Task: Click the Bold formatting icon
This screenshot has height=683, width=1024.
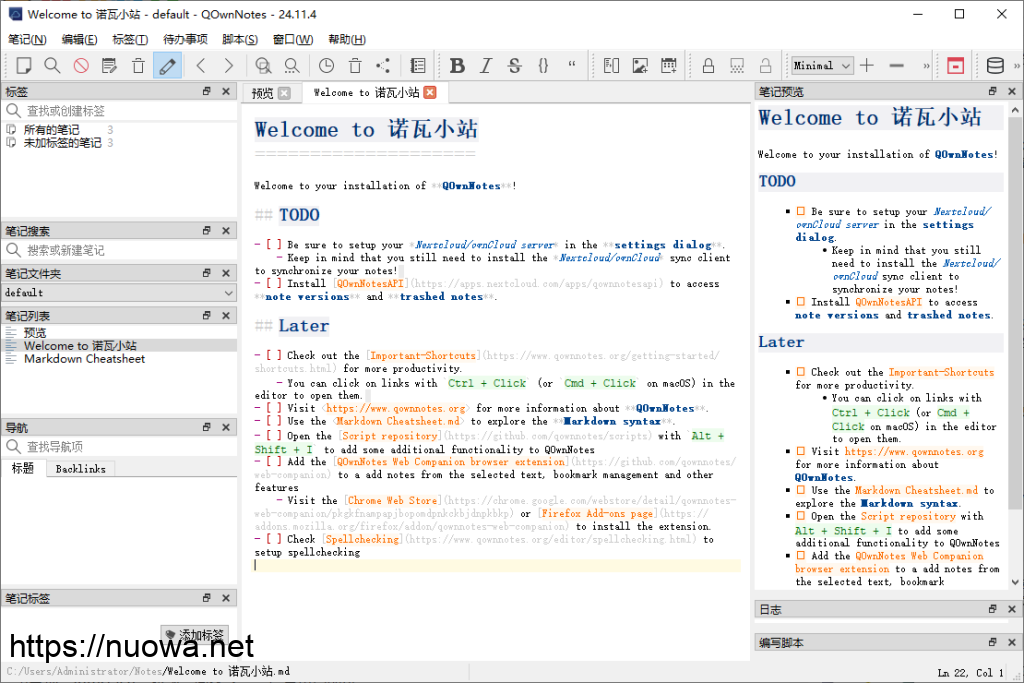Action: 457,66
